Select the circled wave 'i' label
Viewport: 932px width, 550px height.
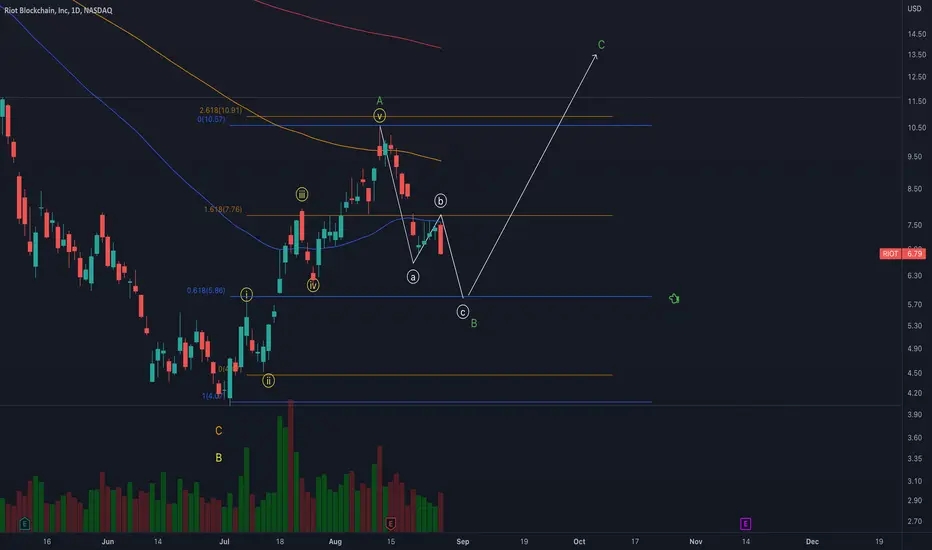(x=247, y=294)
